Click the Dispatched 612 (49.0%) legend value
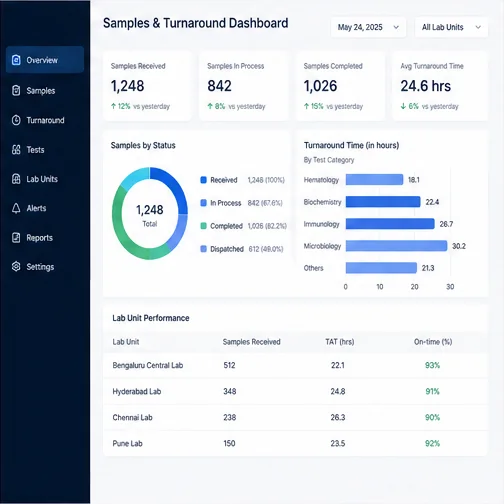The width and height of the screenshot is (504, 504). pos(266,249)
